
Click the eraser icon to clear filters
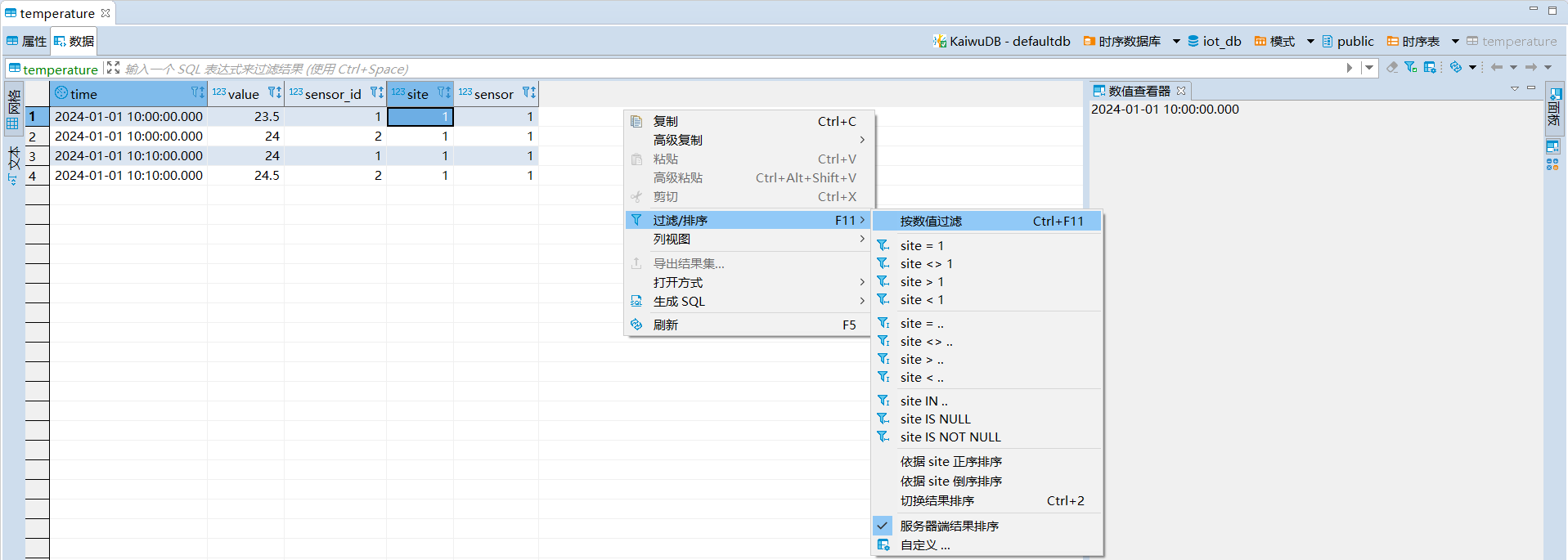coord(1391,68)
